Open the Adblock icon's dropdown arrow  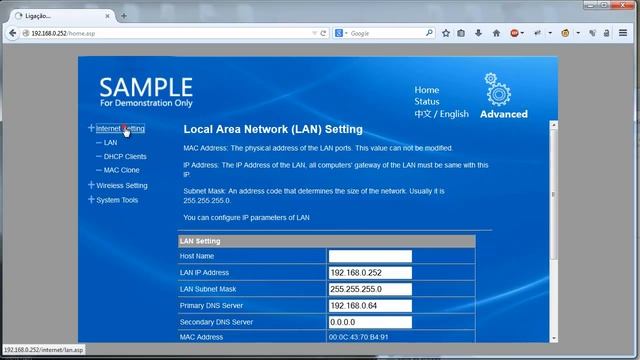(x=522, y=33)
